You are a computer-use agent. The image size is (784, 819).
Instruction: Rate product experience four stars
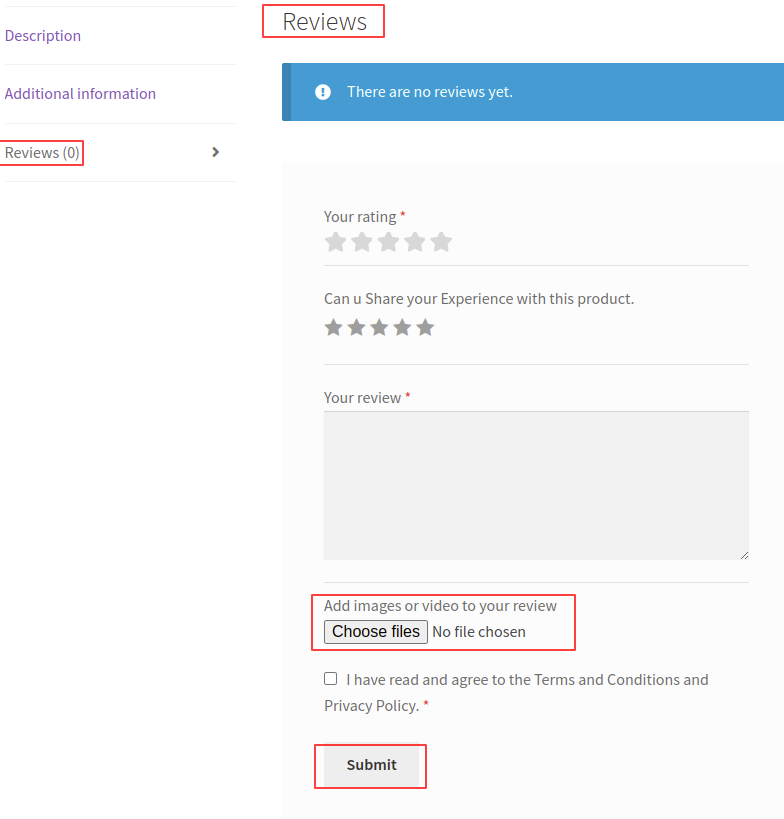[x=402, y=327]
